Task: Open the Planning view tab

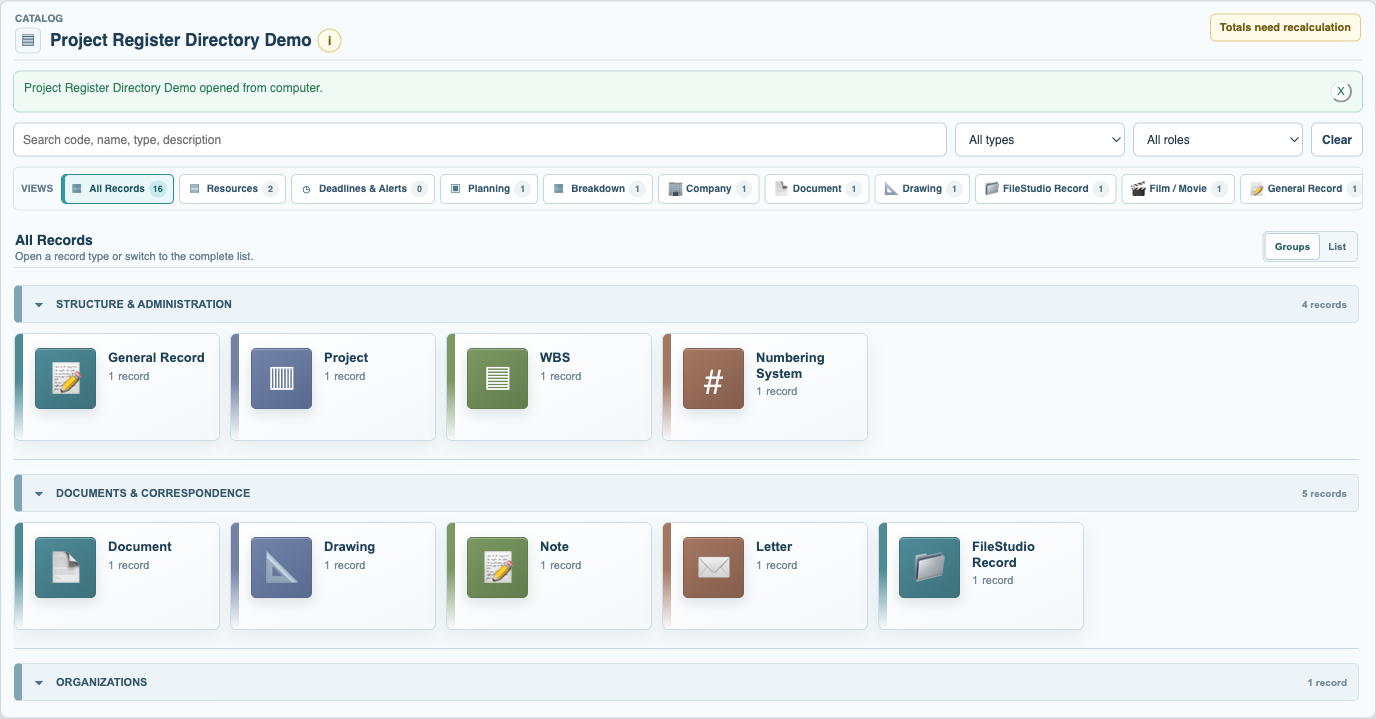Action: click(489, 189)
